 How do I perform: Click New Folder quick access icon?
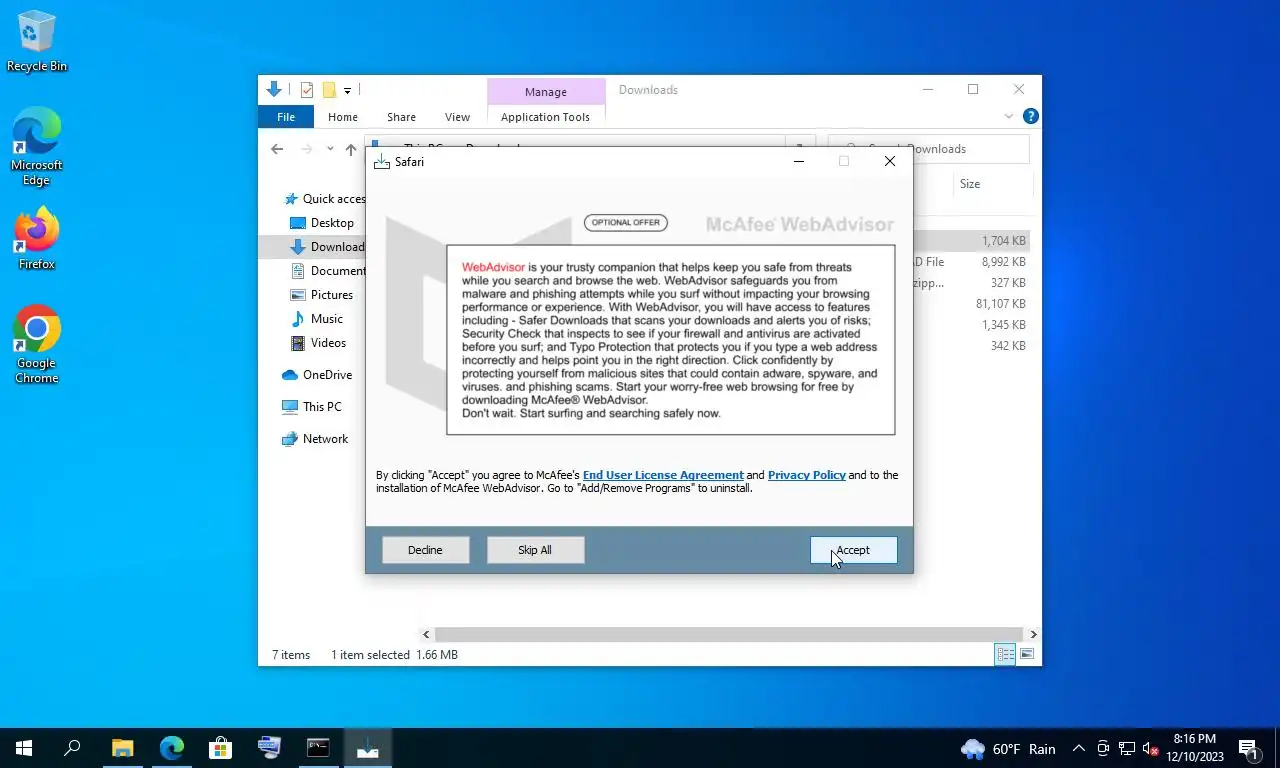(x=329, y=90)
